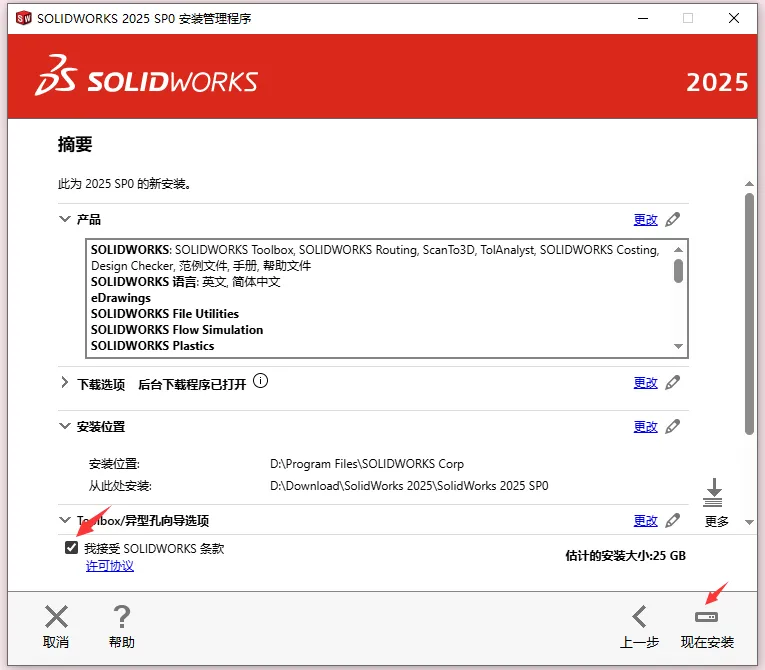Image resolution: width=765 pixels, height=670 pixels.
Task: Go back with the 上一步 arrow
Action: [639, 616]
